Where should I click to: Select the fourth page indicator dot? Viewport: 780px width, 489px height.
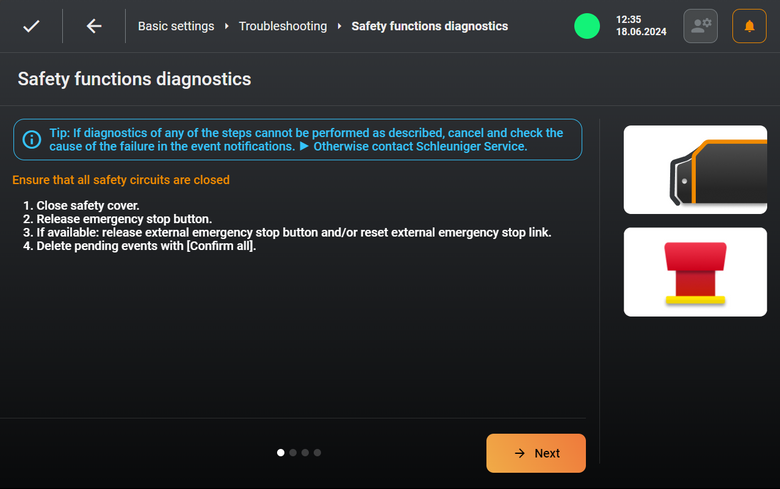(x=317, y=453)
